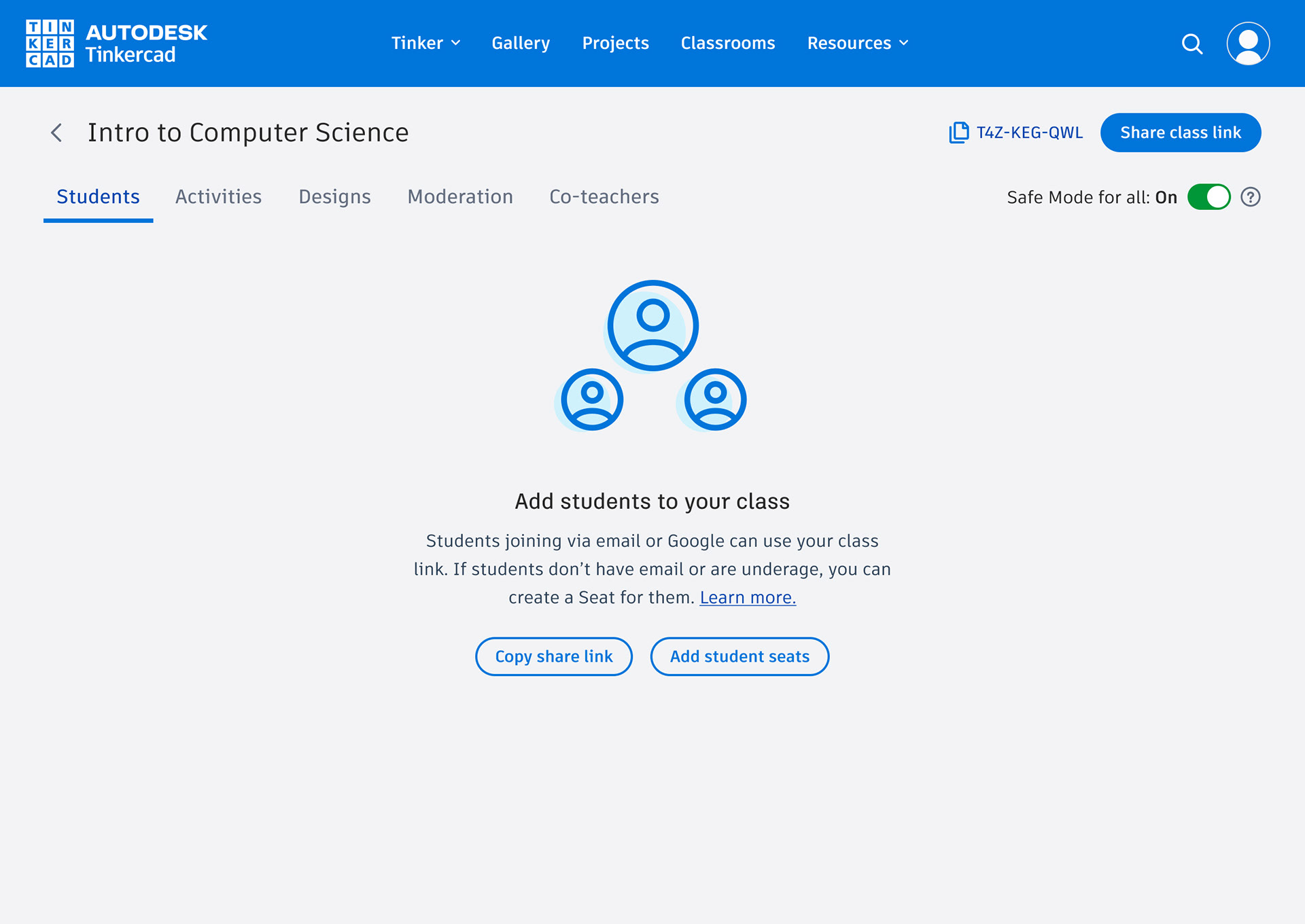
Task: Go to Projects in top navigation
Action: click(x=615, y=43)
